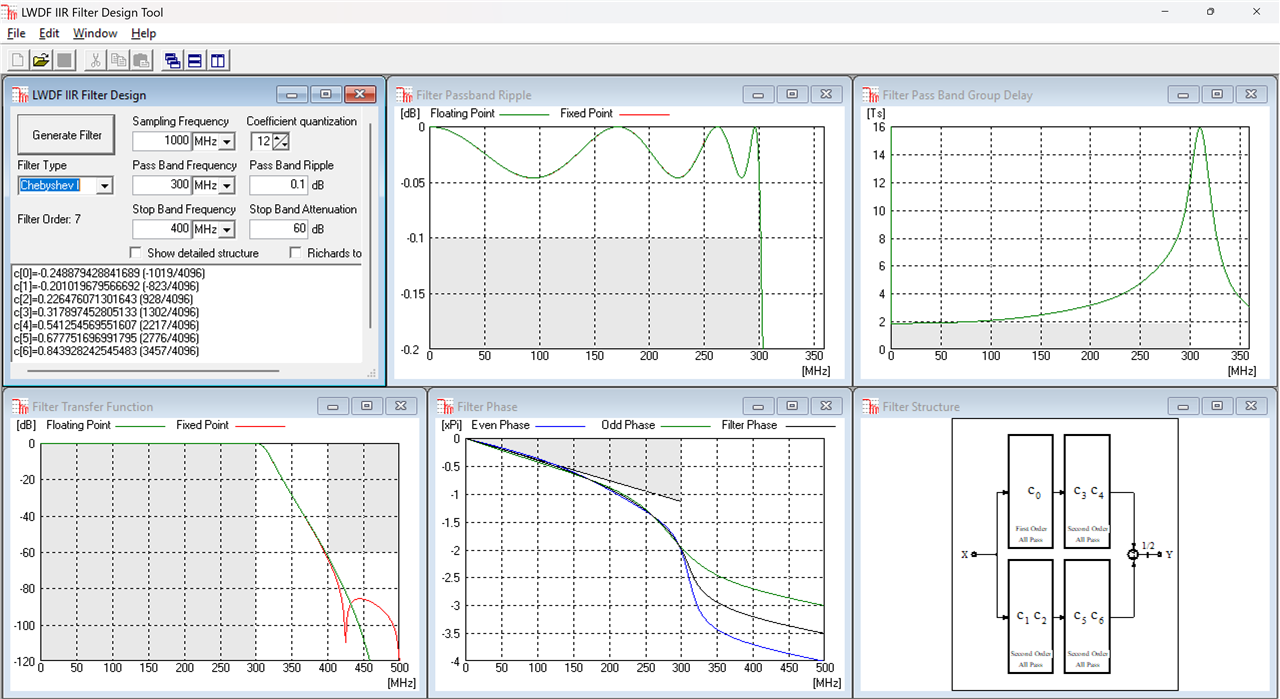
Task: Click the Copy toolbar icon
Action: click(118, 60)
